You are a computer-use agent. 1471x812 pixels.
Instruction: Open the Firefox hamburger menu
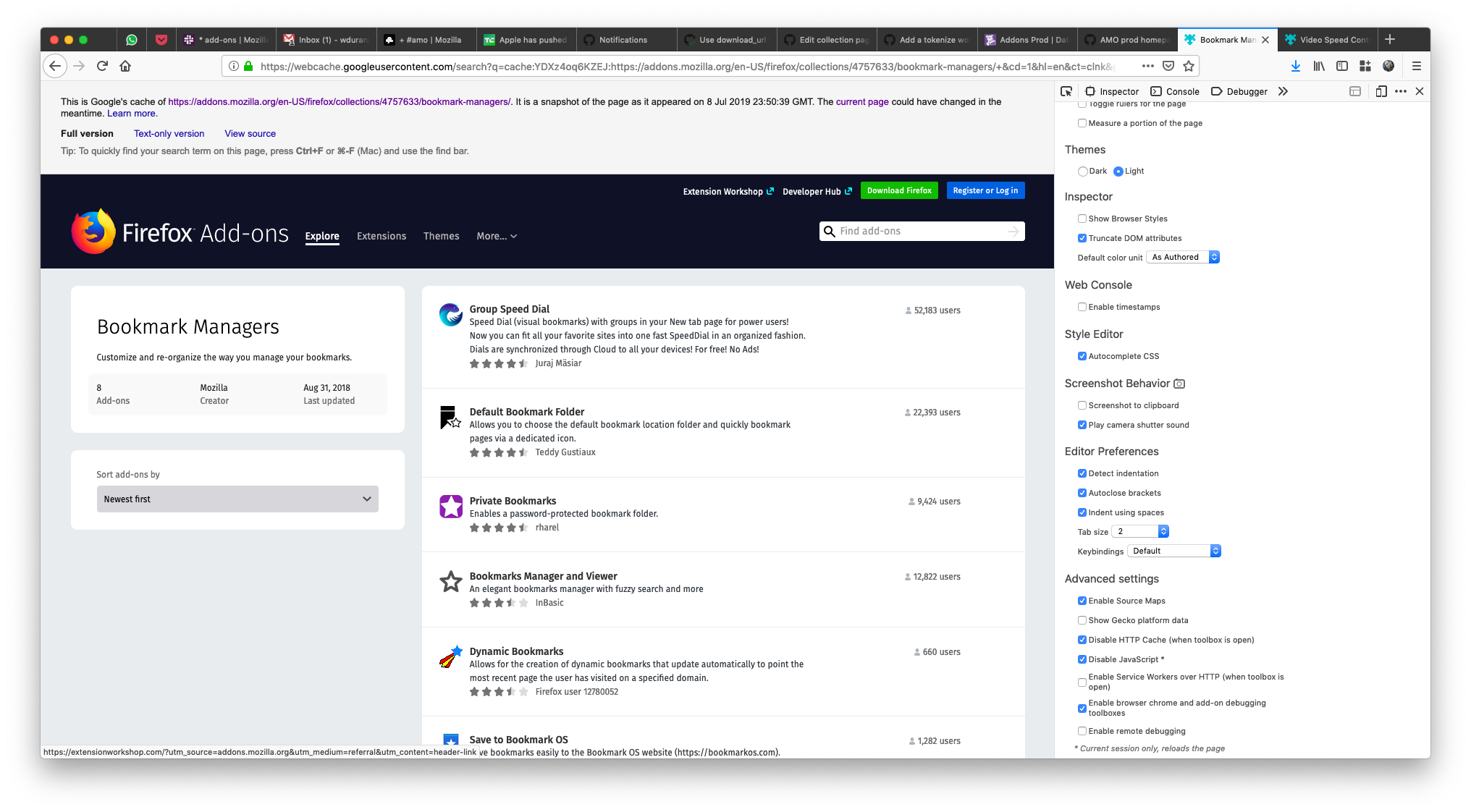pyautogui.click(x=1417, y=66)
